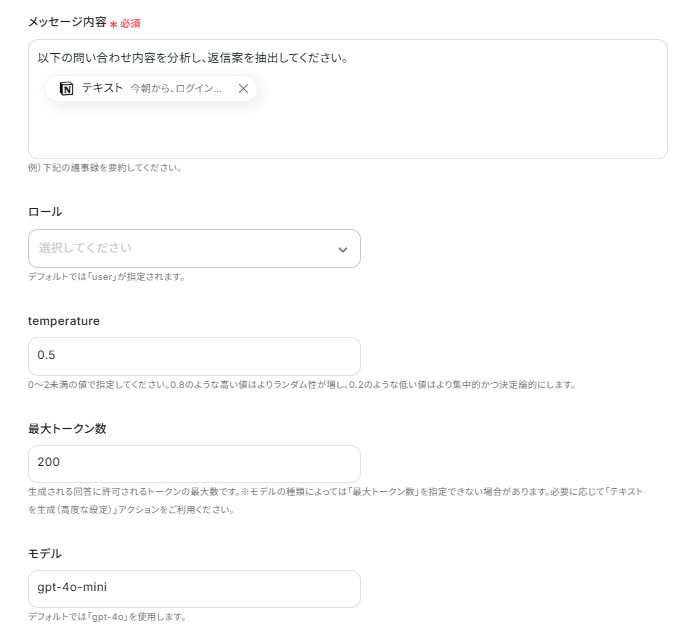Focus the temperature field containing 0.5
699x638 pixels.
tap(194, 356)
